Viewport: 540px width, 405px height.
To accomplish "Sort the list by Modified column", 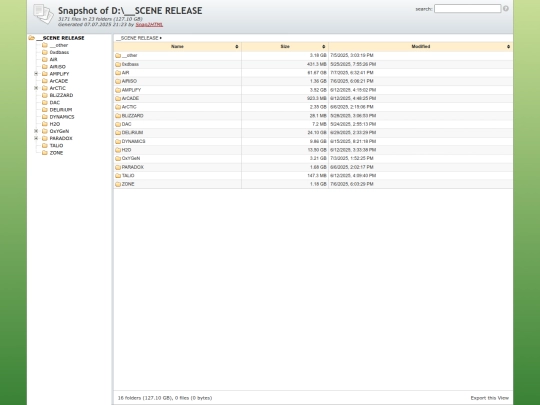I will tap(420, 46).
